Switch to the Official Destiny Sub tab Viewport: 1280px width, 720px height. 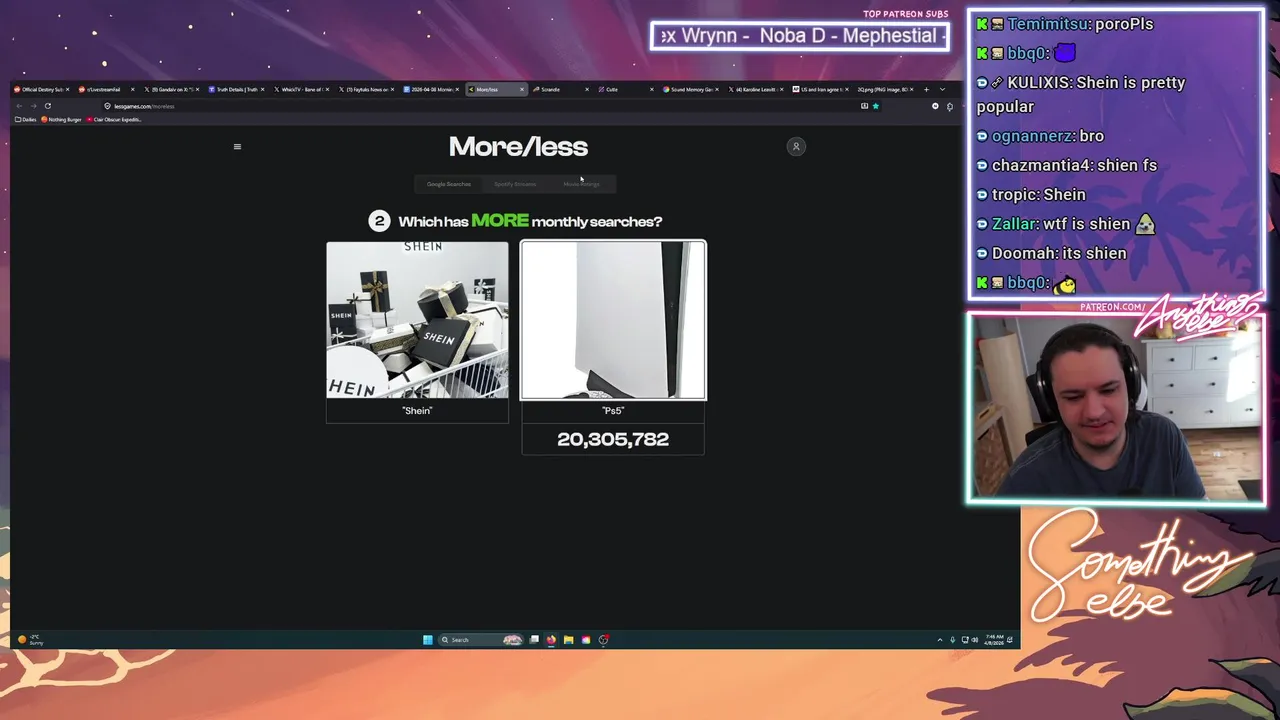[x=40, y=90]
